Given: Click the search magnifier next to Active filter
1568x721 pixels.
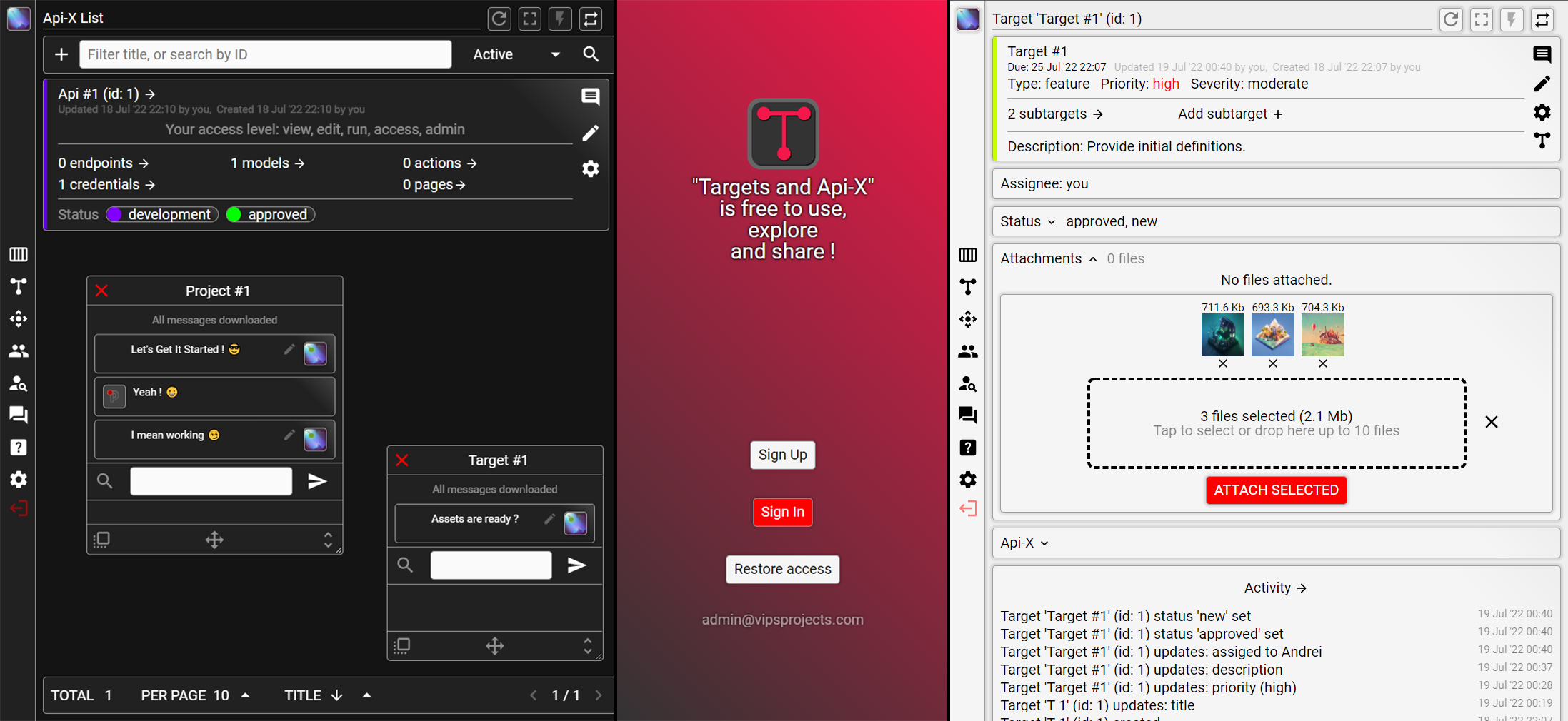Looking at the screenshot, I should (x=591, y=54).
